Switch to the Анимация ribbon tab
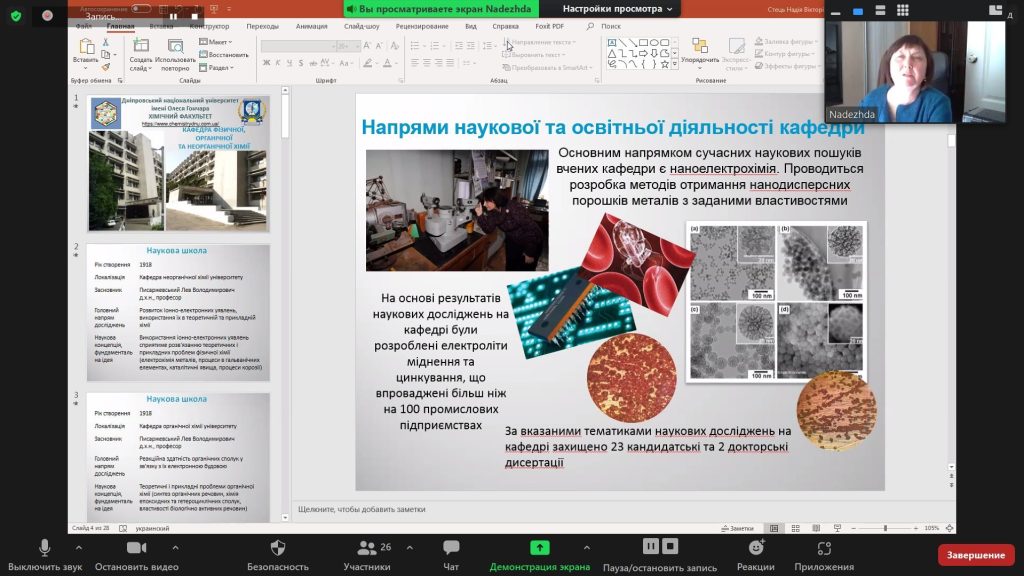 [x=312, y=26]
